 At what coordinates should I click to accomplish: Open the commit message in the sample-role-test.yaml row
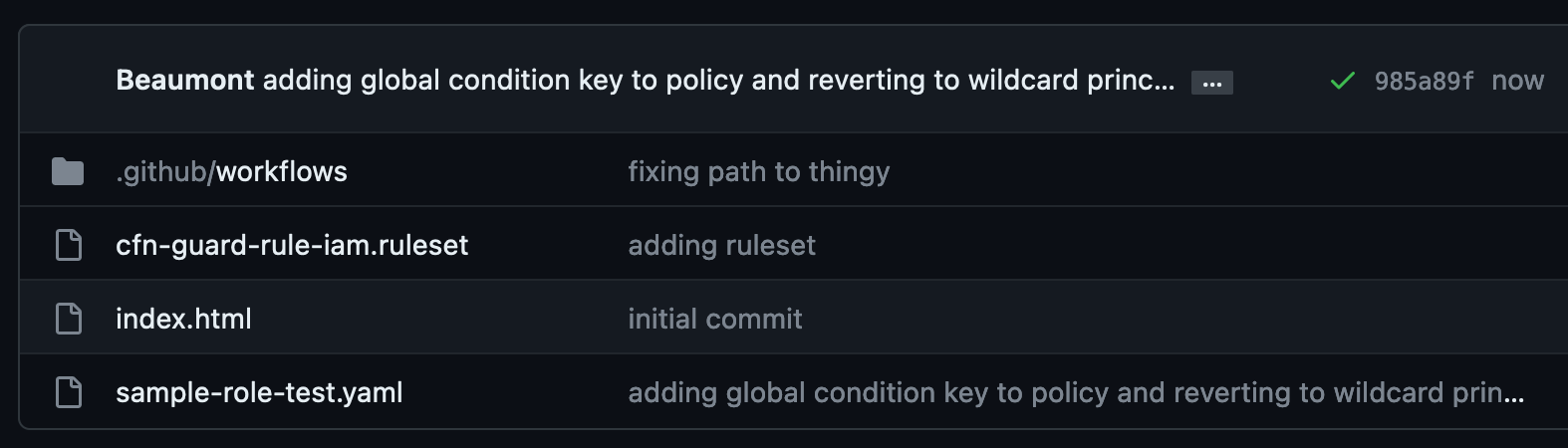(x=1076, y=392)
